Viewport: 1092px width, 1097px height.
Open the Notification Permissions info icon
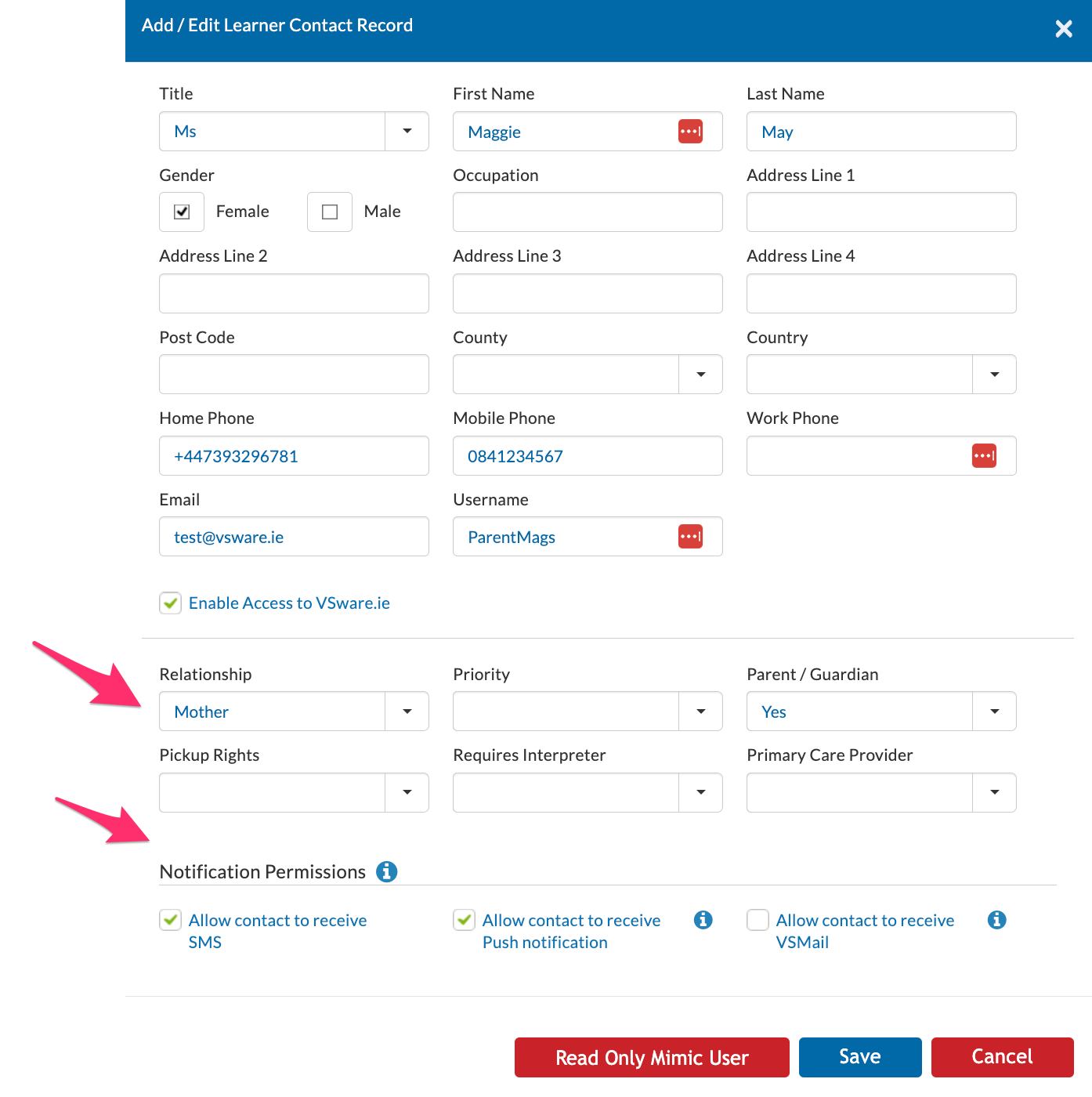coord(387,871)
